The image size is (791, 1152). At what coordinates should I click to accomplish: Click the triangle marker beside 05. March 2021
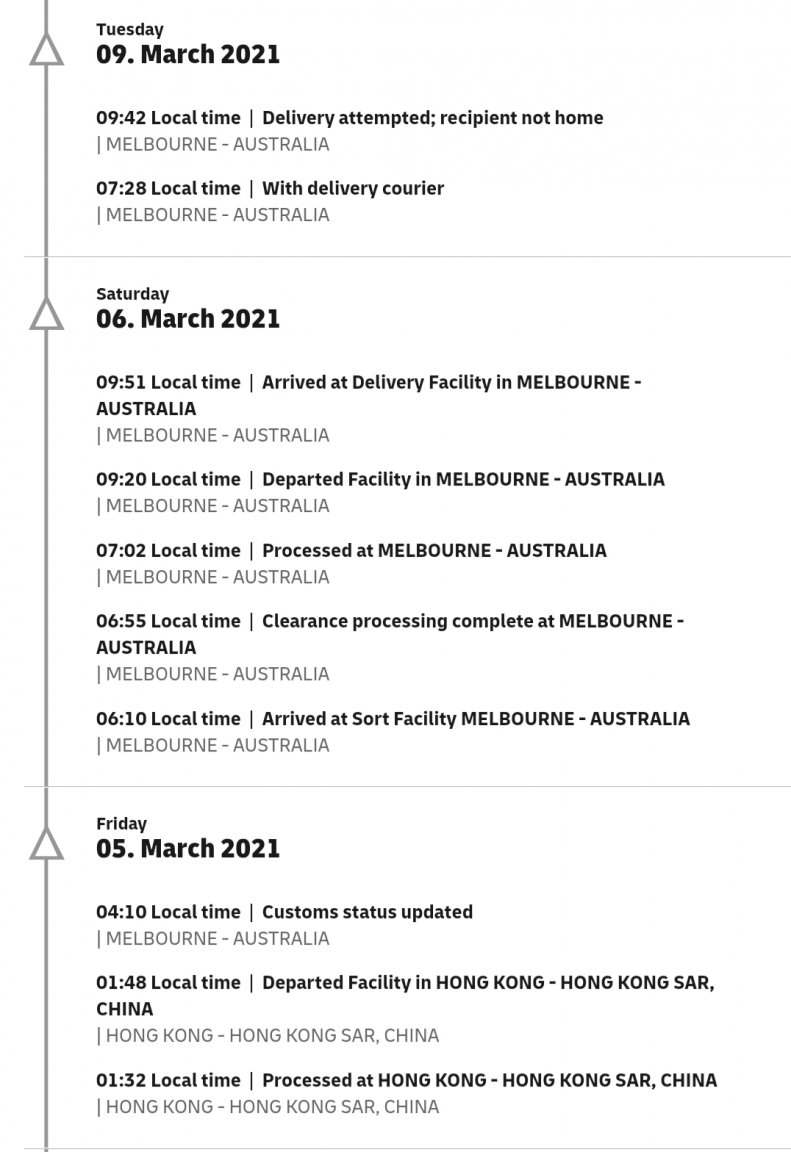[x=46, y=844]
